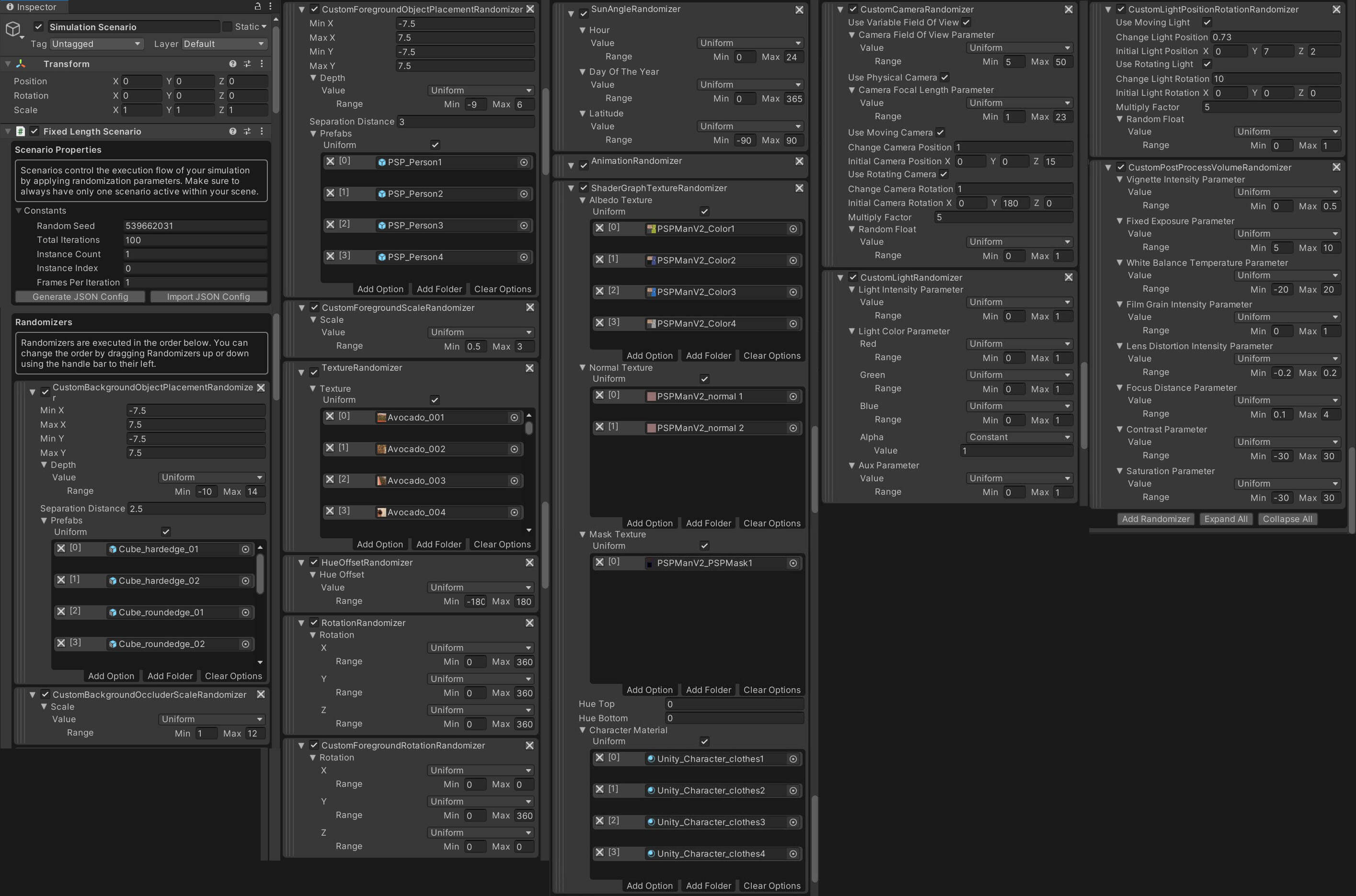Open object picker for PSP_Person1 prefab
This screenshot has height=896, width=1356.
click(524, 162)
